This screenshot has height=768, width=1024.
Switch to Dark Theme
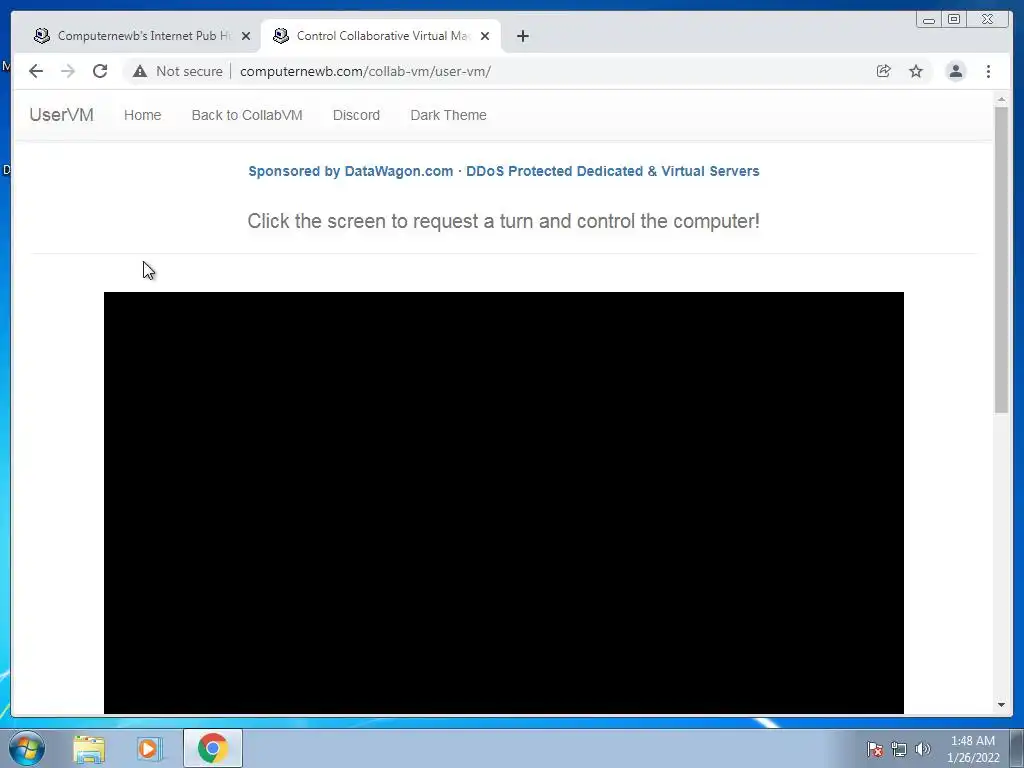coord(448,115)
